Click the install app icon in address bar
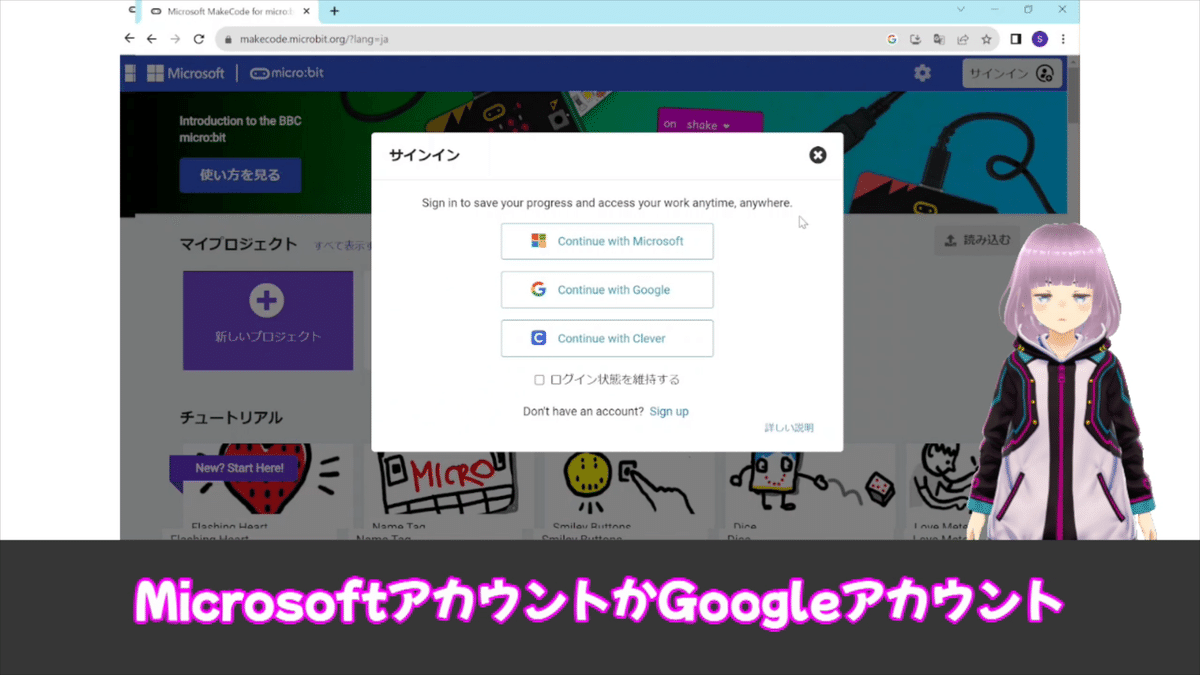Viewport: 1200px width, 675px height. pos(915,39)
